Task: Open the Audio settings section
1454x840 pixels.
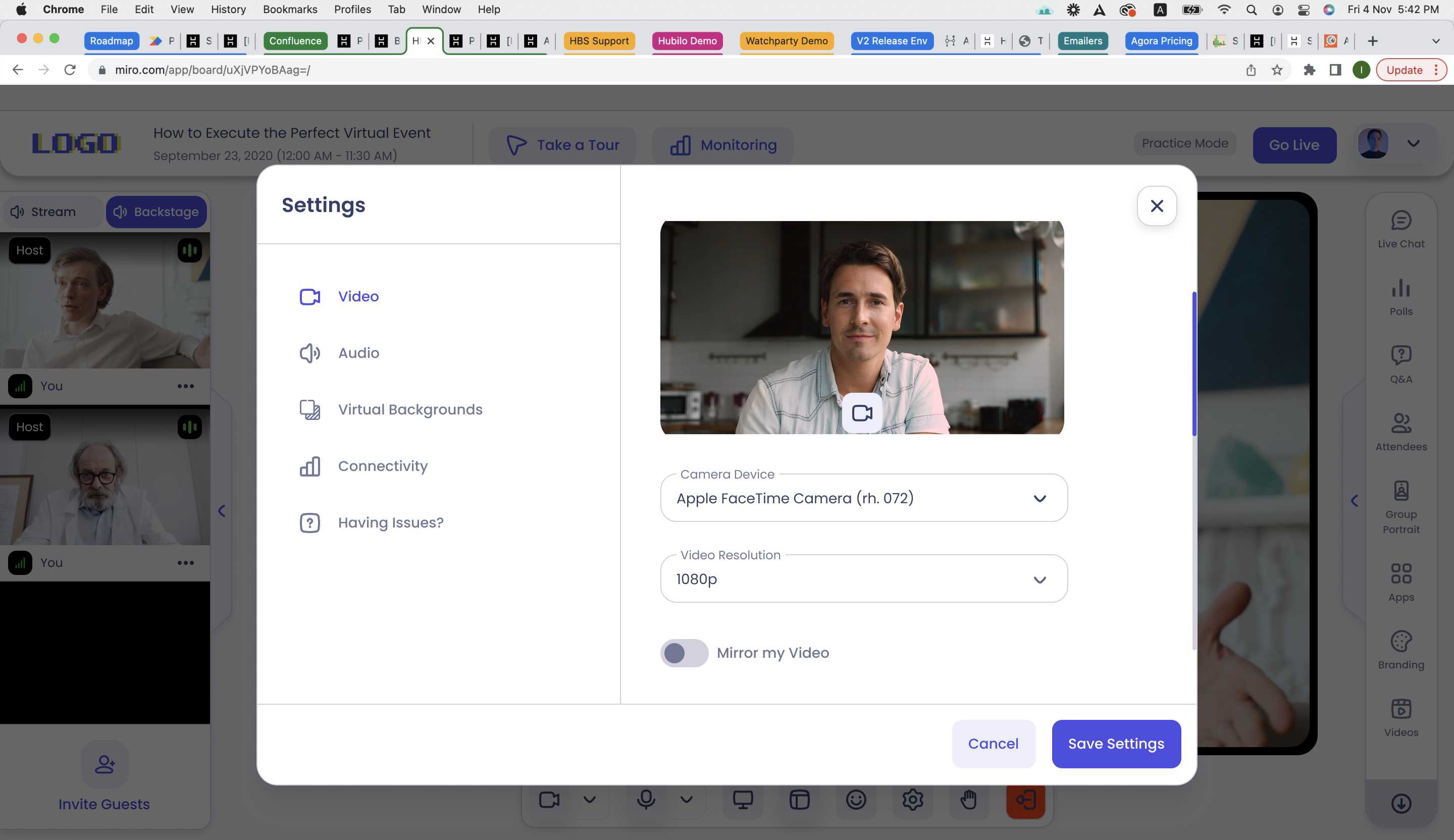Action: (339, 353)
